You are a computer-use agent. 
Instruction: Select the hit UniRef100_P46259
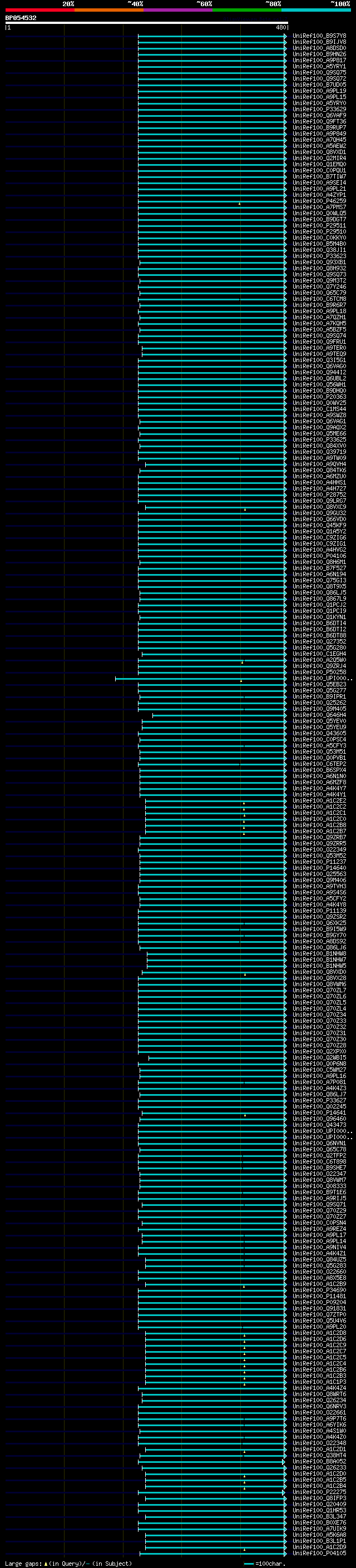coord(319,201)
